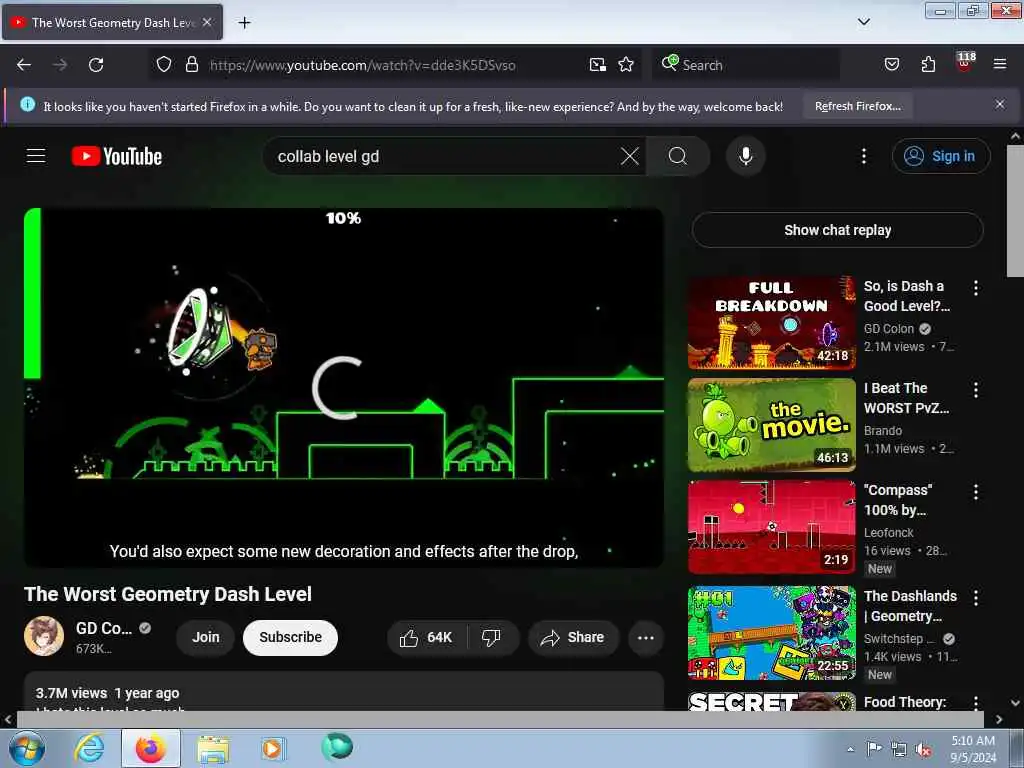Open the YouTube guide hamburger menu
1024x768 pixels.
click(x=36, y=156)
